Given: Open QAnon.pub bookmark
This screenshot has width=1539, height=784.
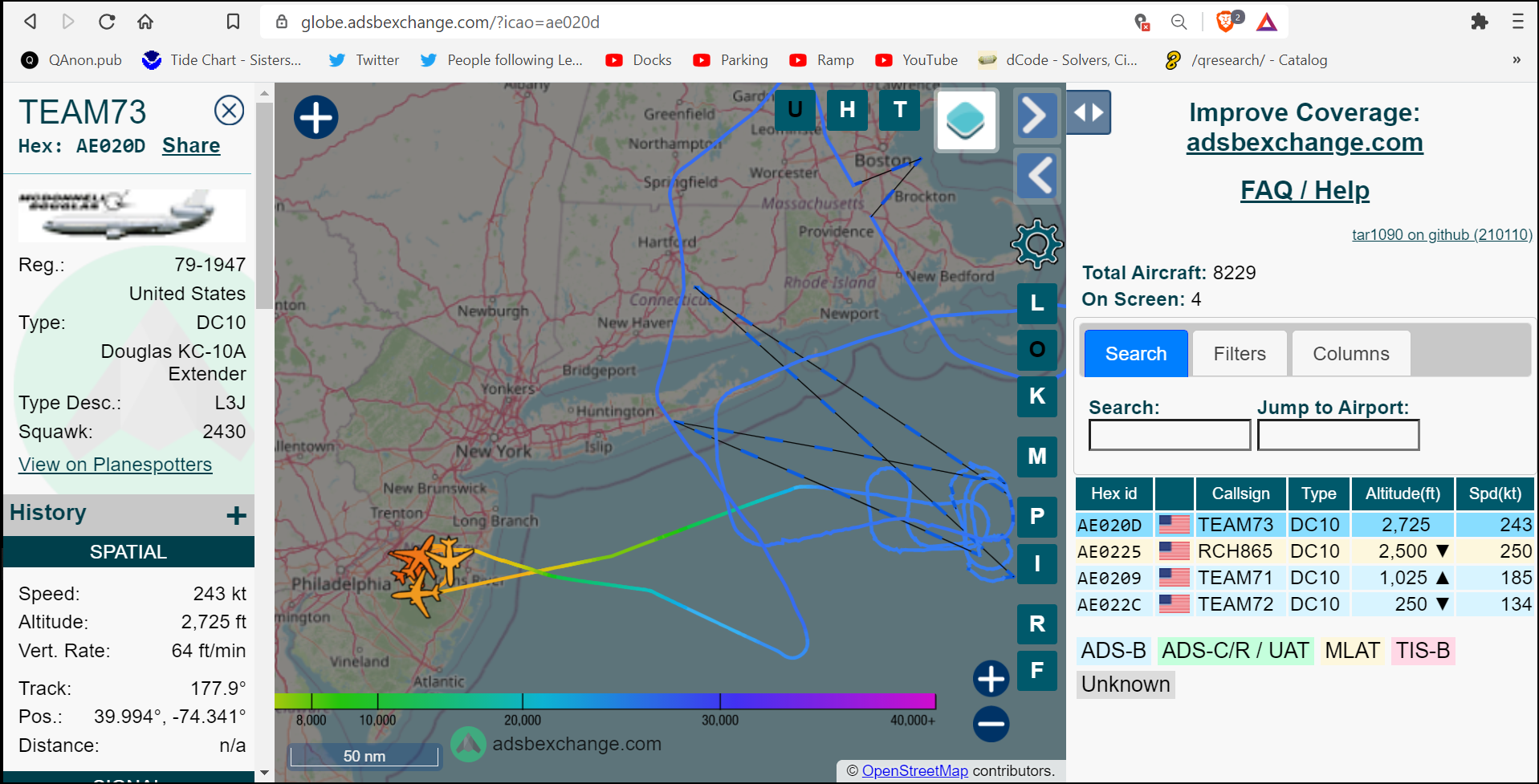Looking at the screenshot, I should 71,60.
